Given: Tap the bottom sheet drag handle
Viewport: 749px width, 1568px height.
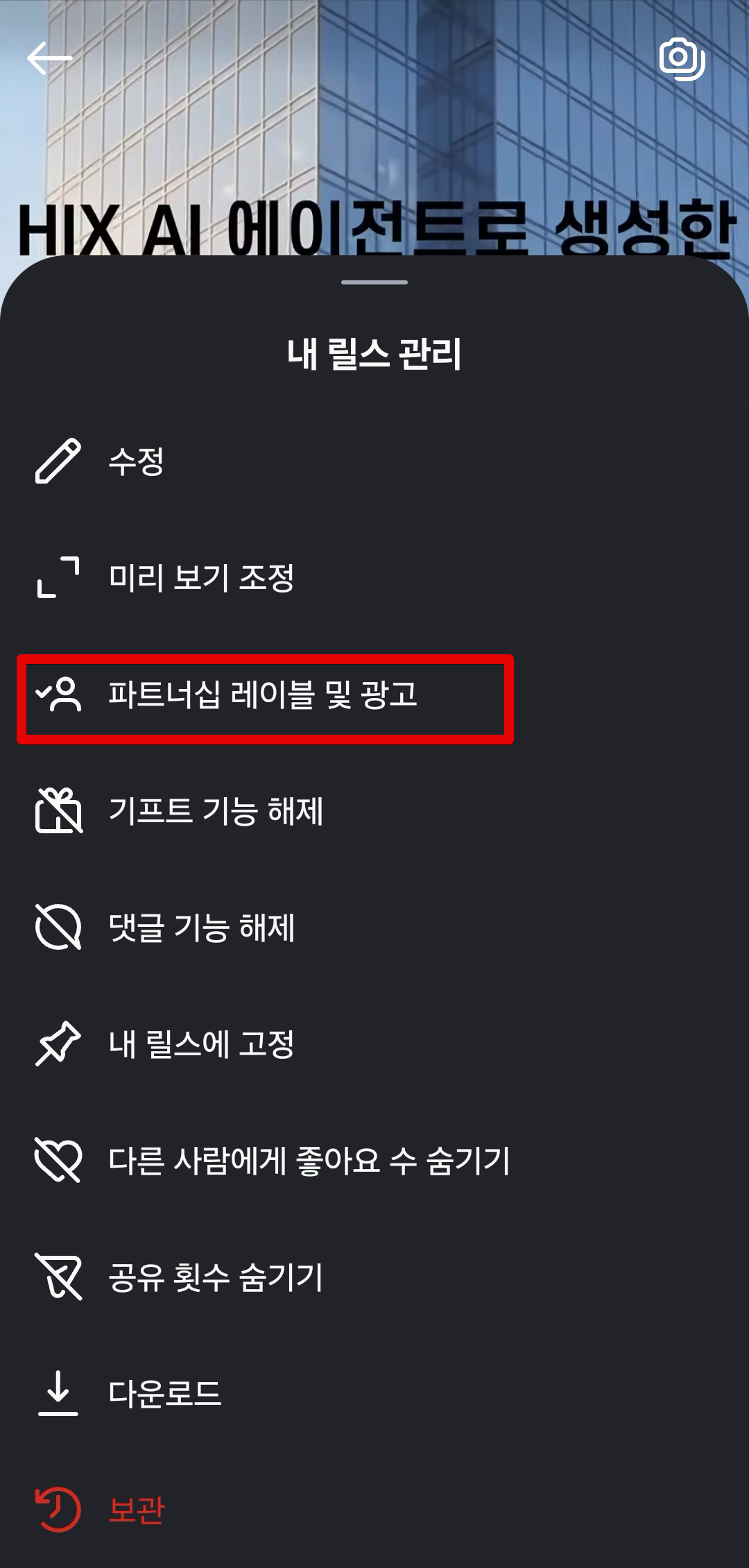Looking at the screenshot, I should (374, 282).
